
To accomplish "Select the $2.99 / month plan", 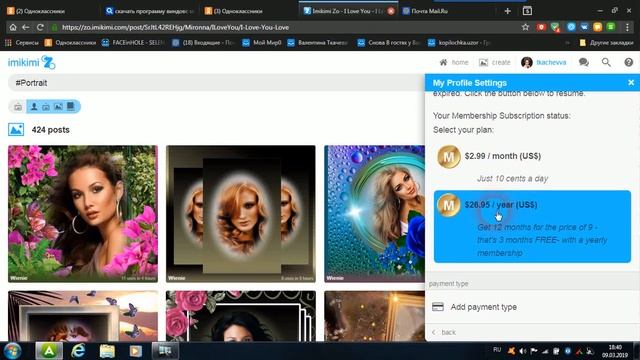I will pos(532,163).
